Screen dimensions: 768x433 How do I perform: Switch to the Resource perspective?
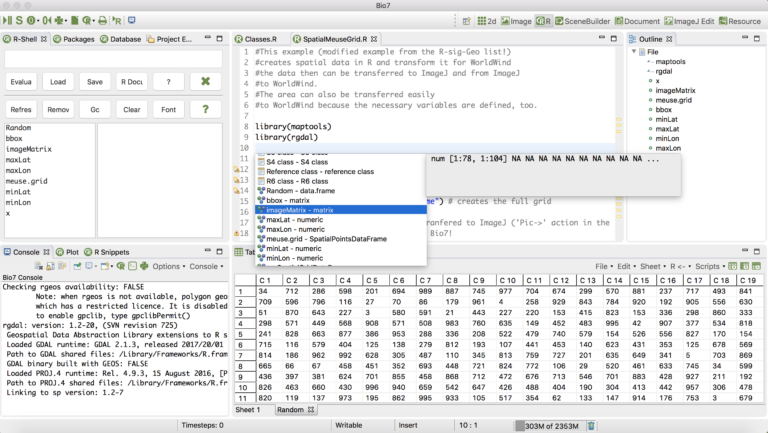[740, 20]
